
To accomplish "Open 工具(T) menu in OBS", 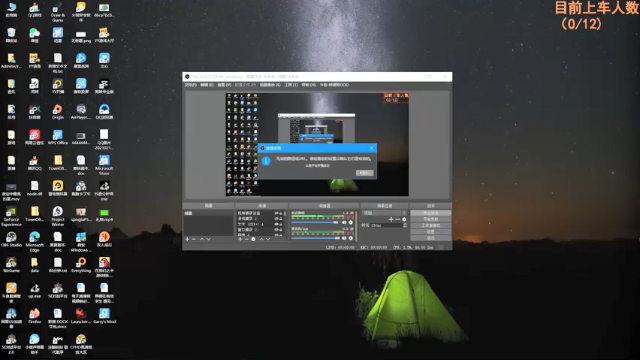I will [x=291, y=85].
